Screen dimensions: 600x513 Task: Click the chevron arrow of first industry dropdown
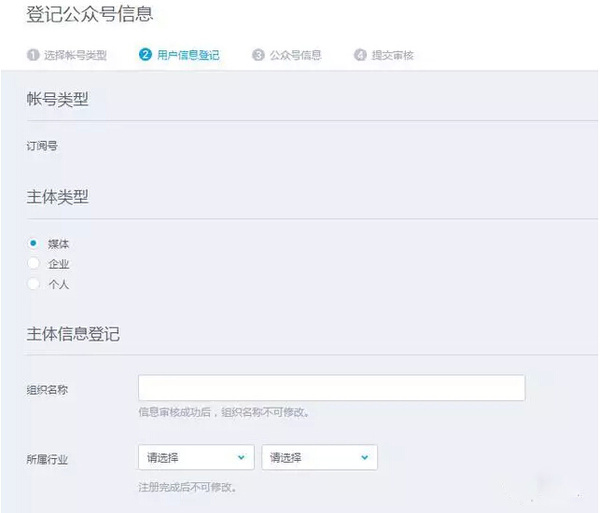[x=241, y=457]
